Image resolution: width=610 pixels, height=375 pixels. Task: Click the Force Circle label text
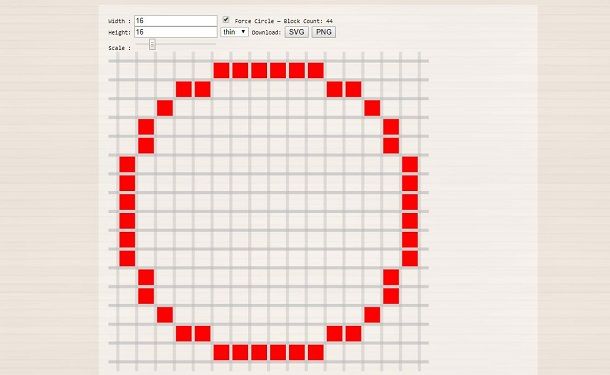[254, 21]
